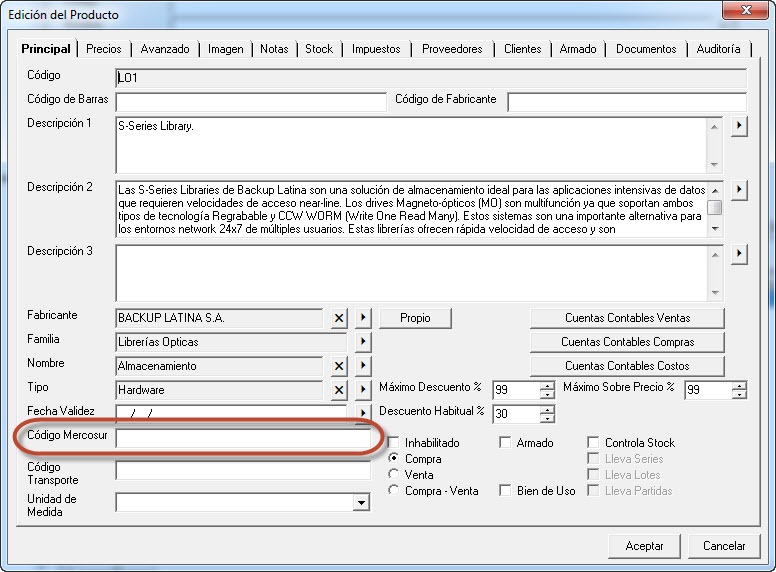Viewport: 776px width, 572px height.
Task: Expand Descripción 2 with arrow button
Action: tap(739, 190)
